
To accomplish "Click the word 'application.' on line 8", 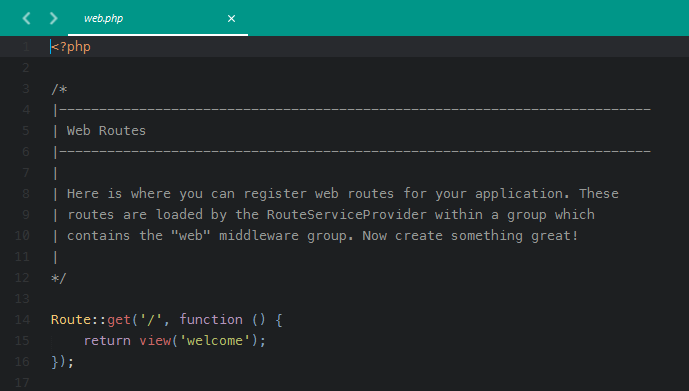I will coord(522,194).
